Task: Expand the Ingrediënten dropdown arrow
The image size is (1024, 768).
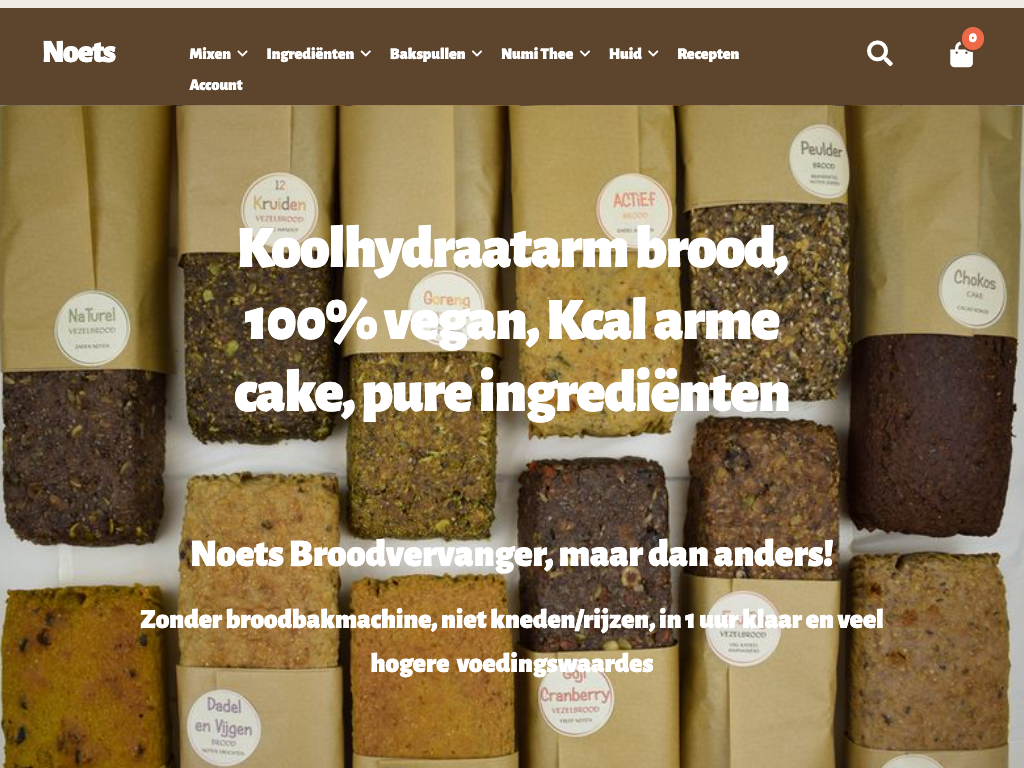Action: [x=366, y=54]
